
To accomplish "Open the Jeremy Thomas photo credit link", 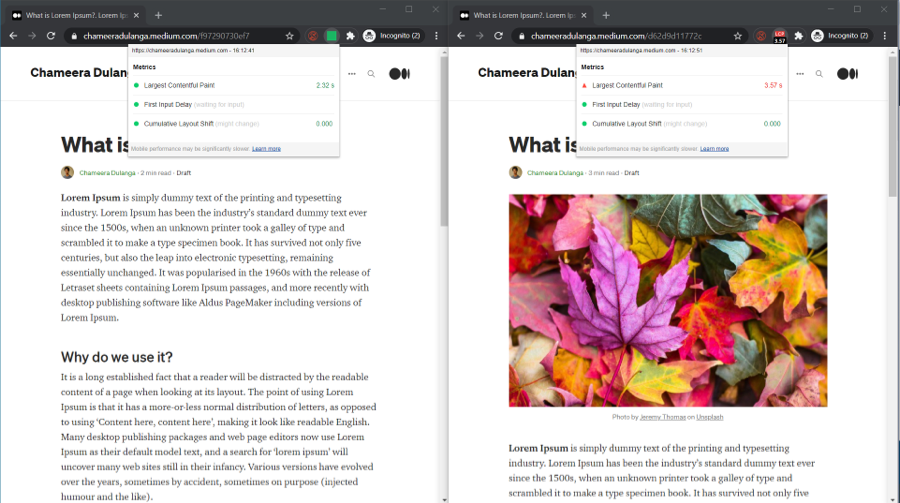I will coord(663,417).
